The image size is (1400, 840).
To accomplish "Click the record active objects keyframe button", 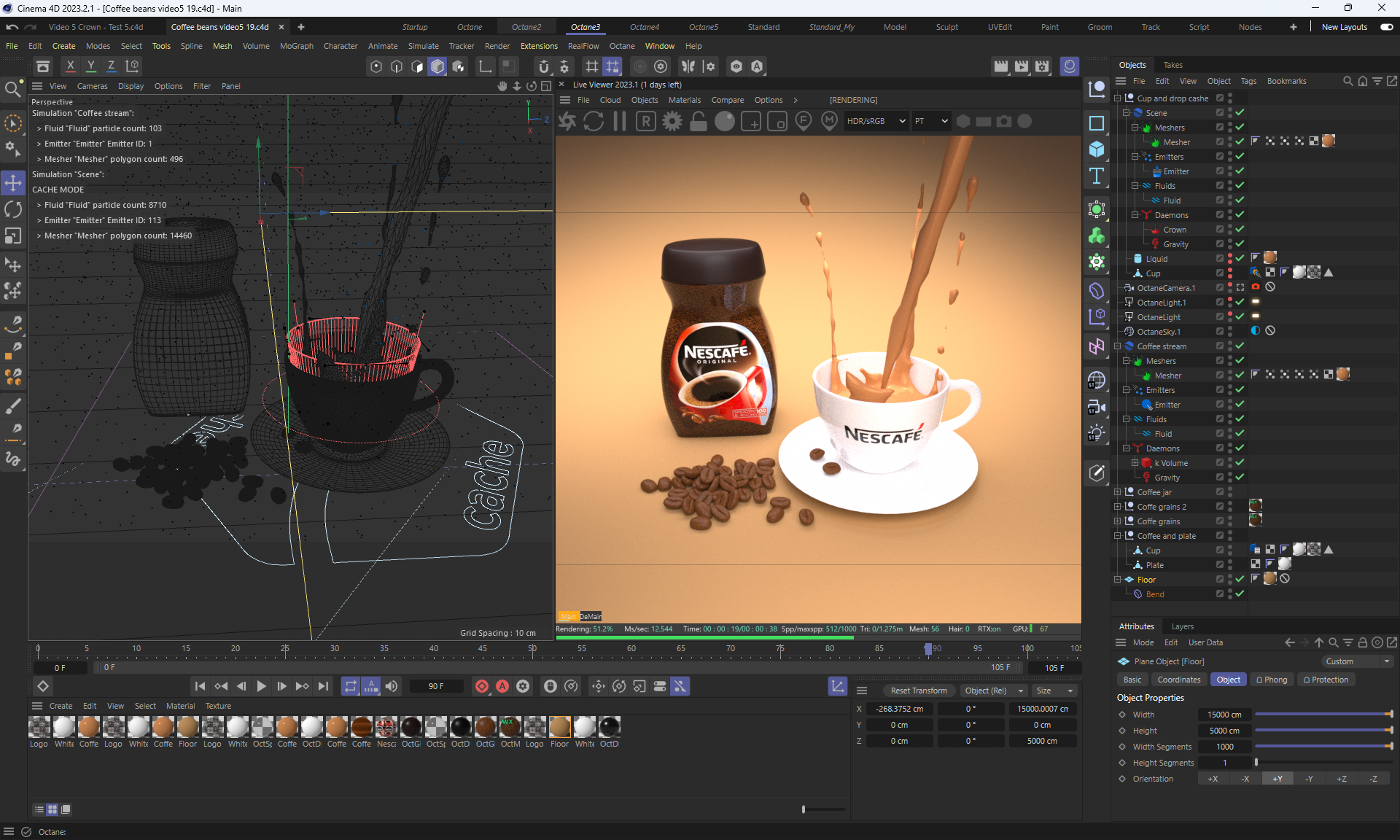I will 482,686.
